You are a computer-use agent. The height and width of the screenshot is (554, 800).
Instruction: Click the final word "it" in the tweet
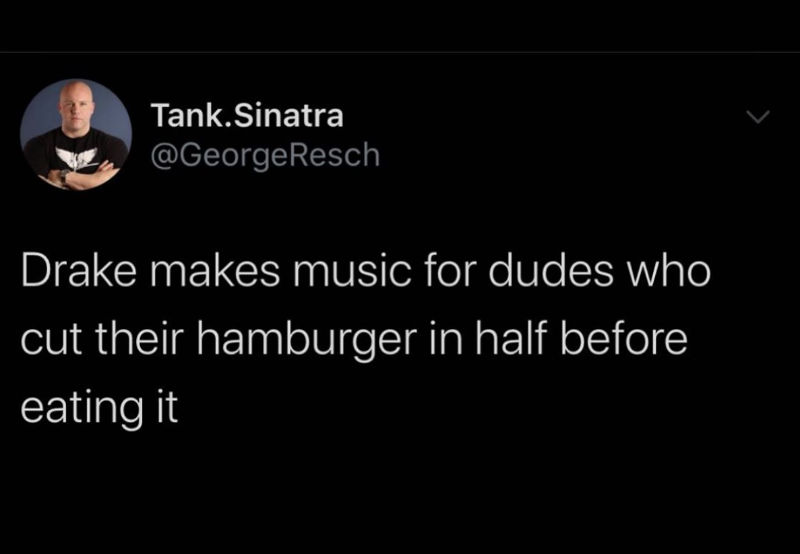coord(165,407)
